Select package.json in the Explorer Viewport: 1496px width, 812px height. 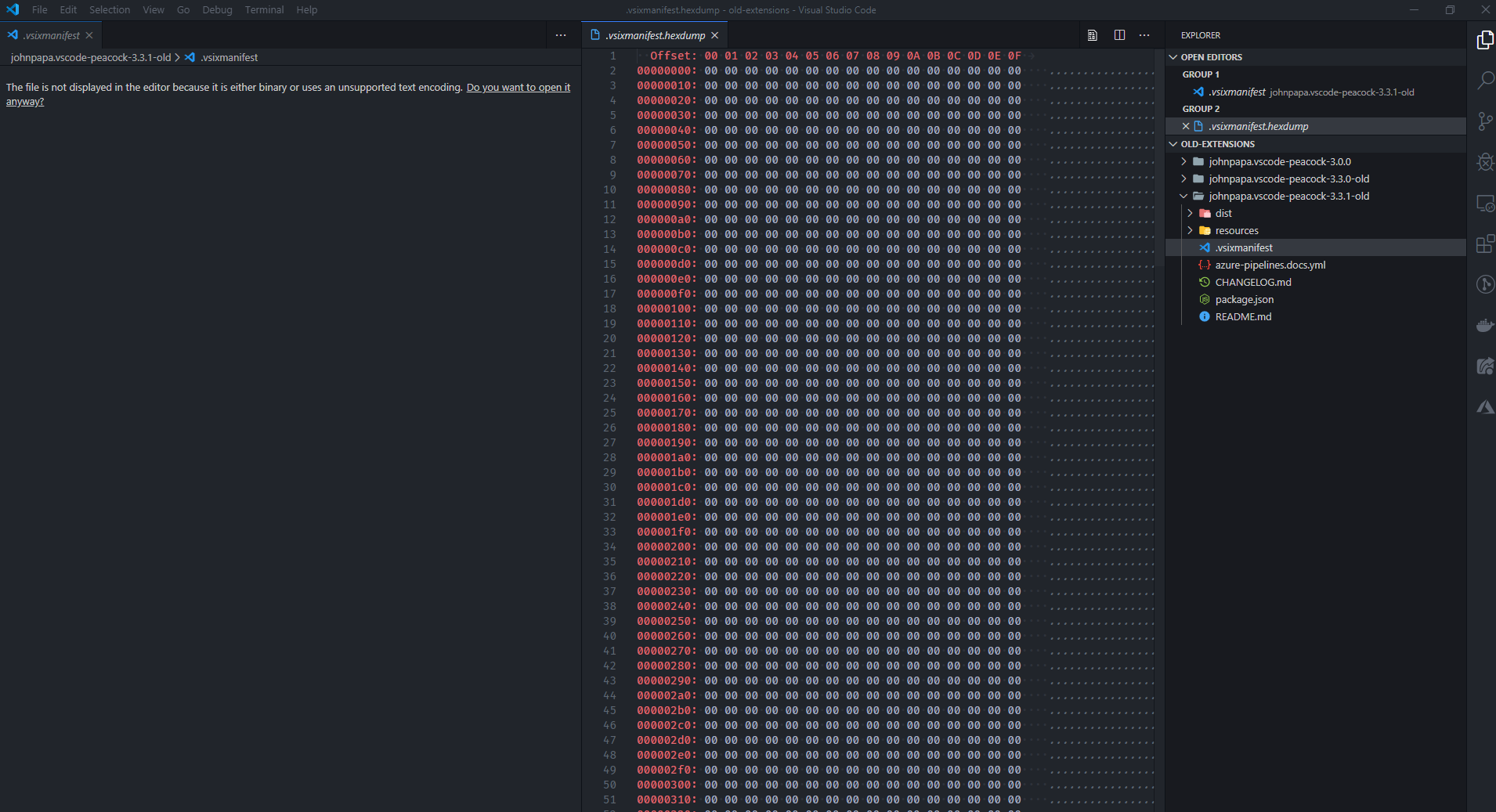1244,299
